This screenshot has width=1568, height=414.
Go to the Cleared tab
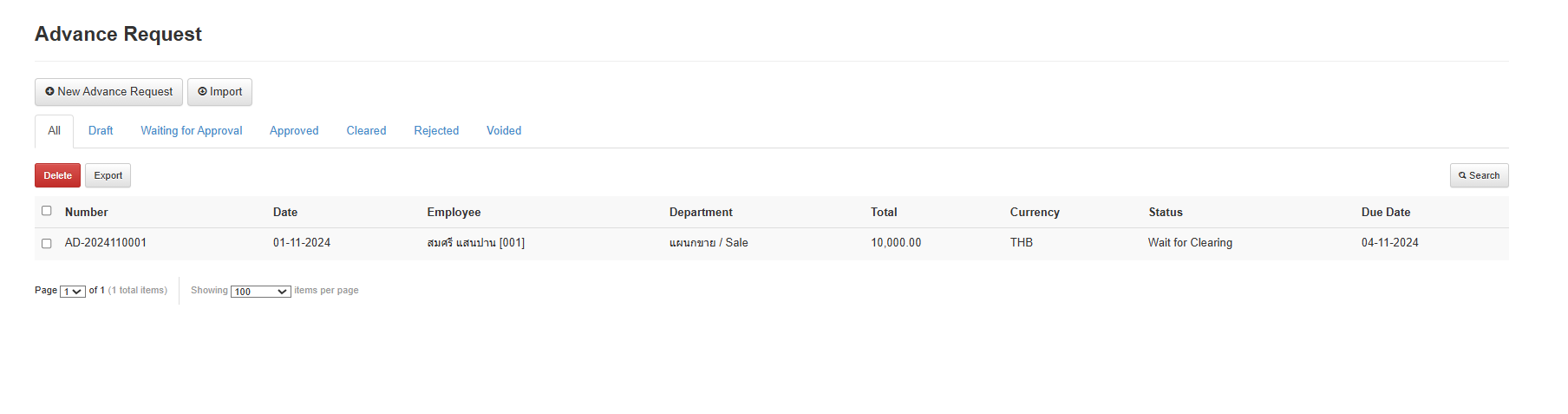(366, 131)
